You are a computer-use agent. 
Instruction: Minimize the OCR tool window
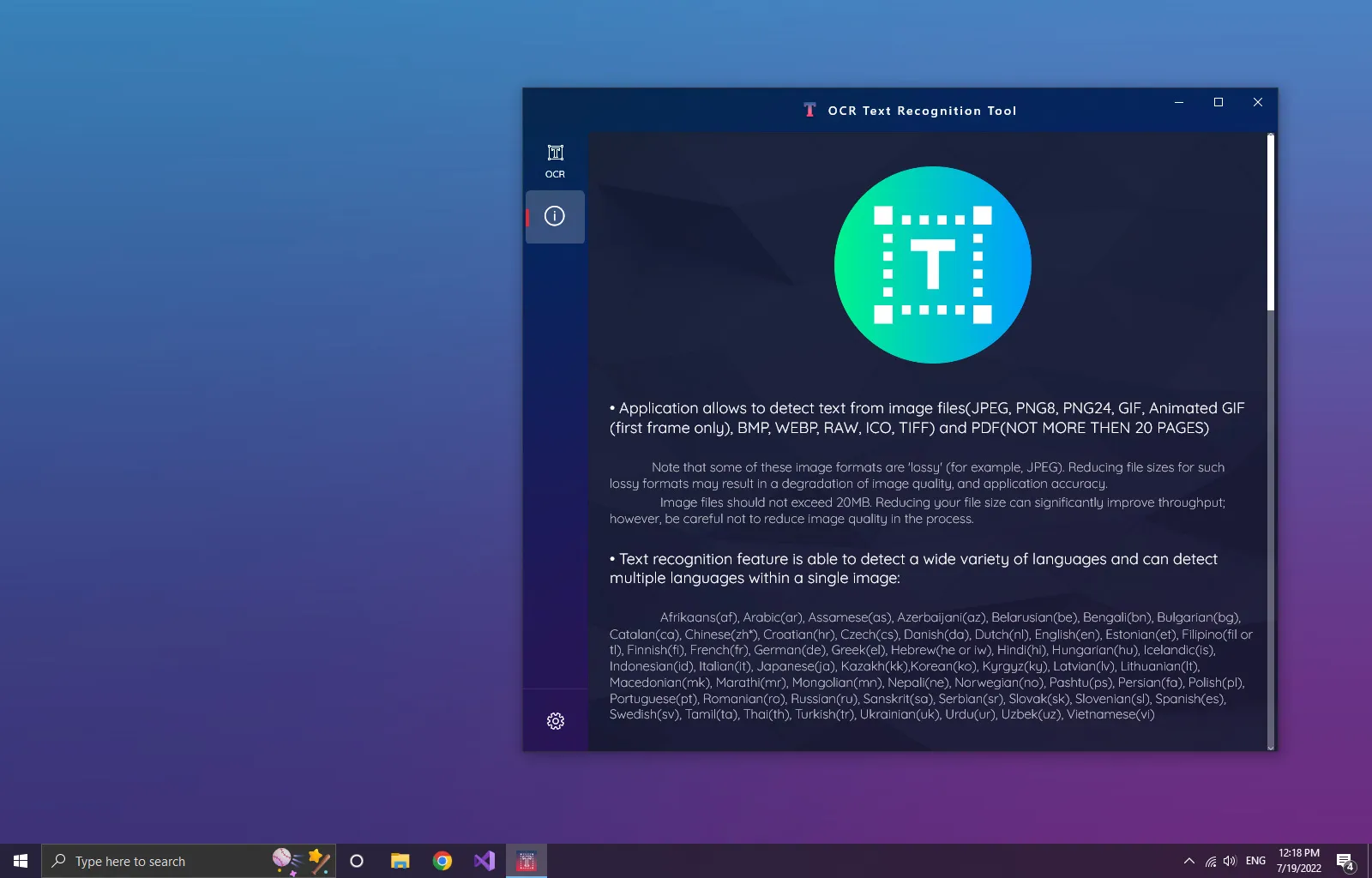point(1178,102)
